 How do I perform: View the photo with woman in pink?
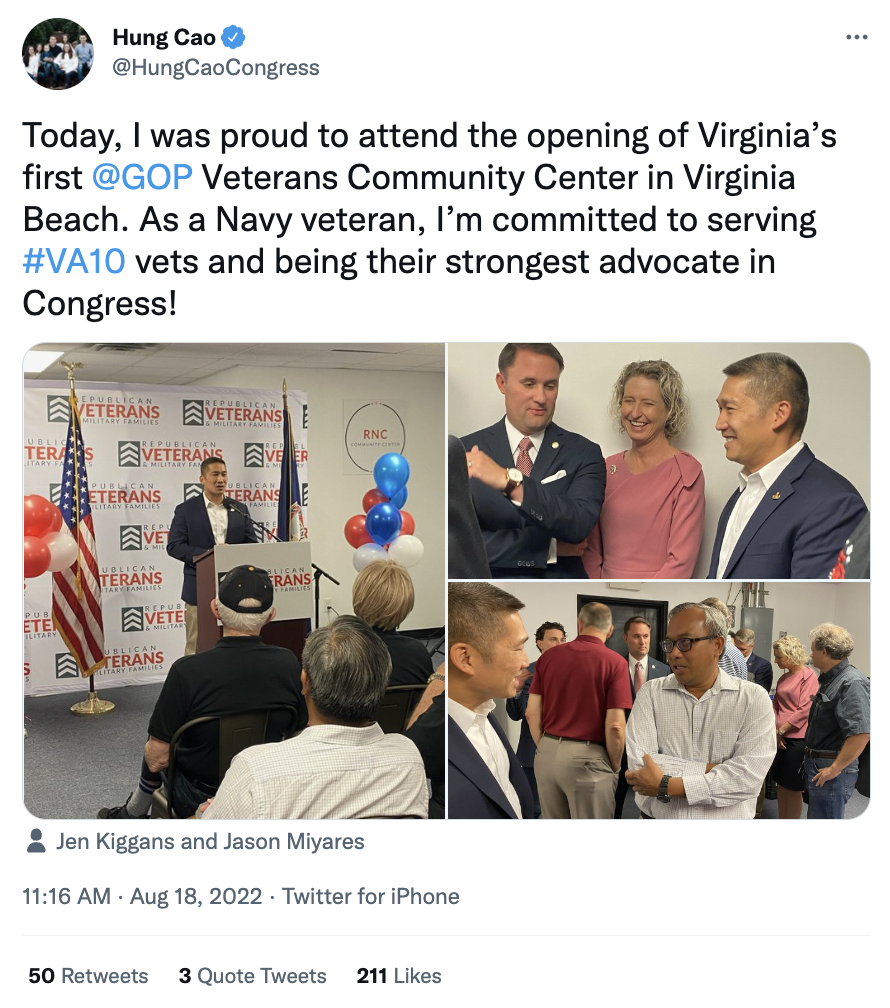click(x=659, y=460)
